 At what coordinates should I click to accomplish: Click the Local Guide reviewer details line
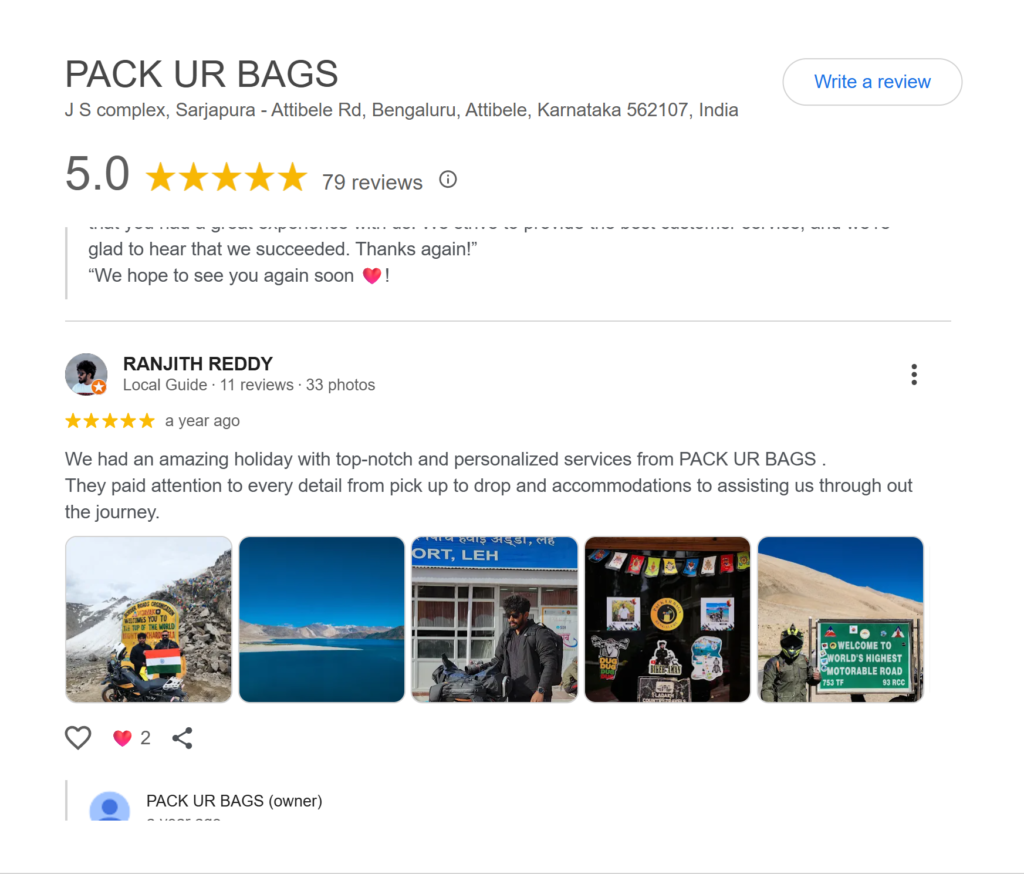249,385
